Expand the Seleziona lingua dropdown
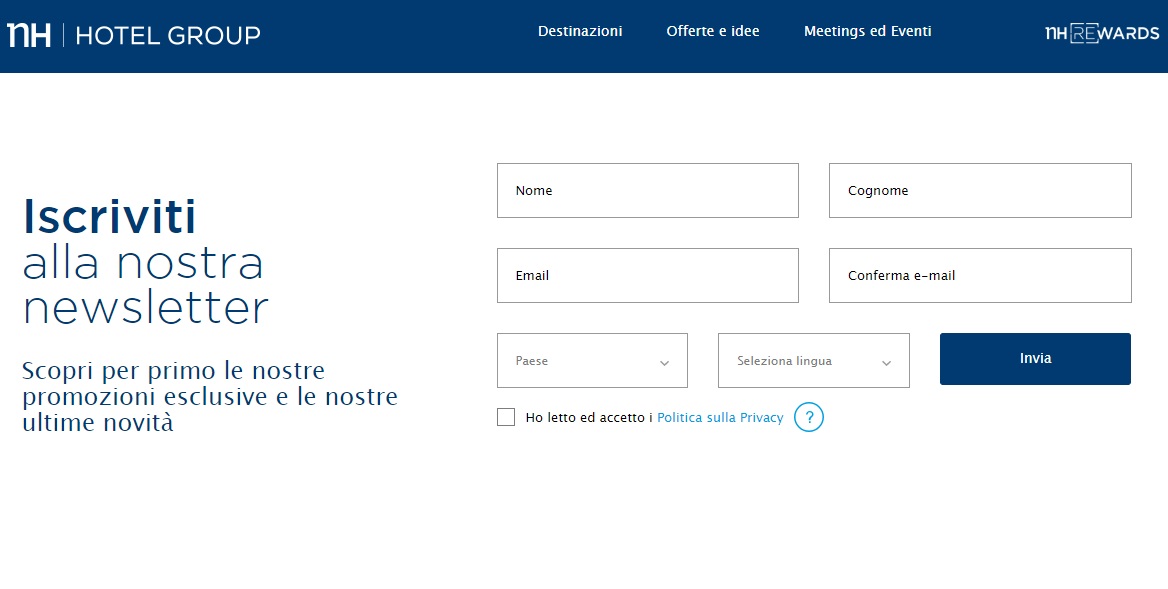This screenshot has height=589, width=1168. coord(813,360)
